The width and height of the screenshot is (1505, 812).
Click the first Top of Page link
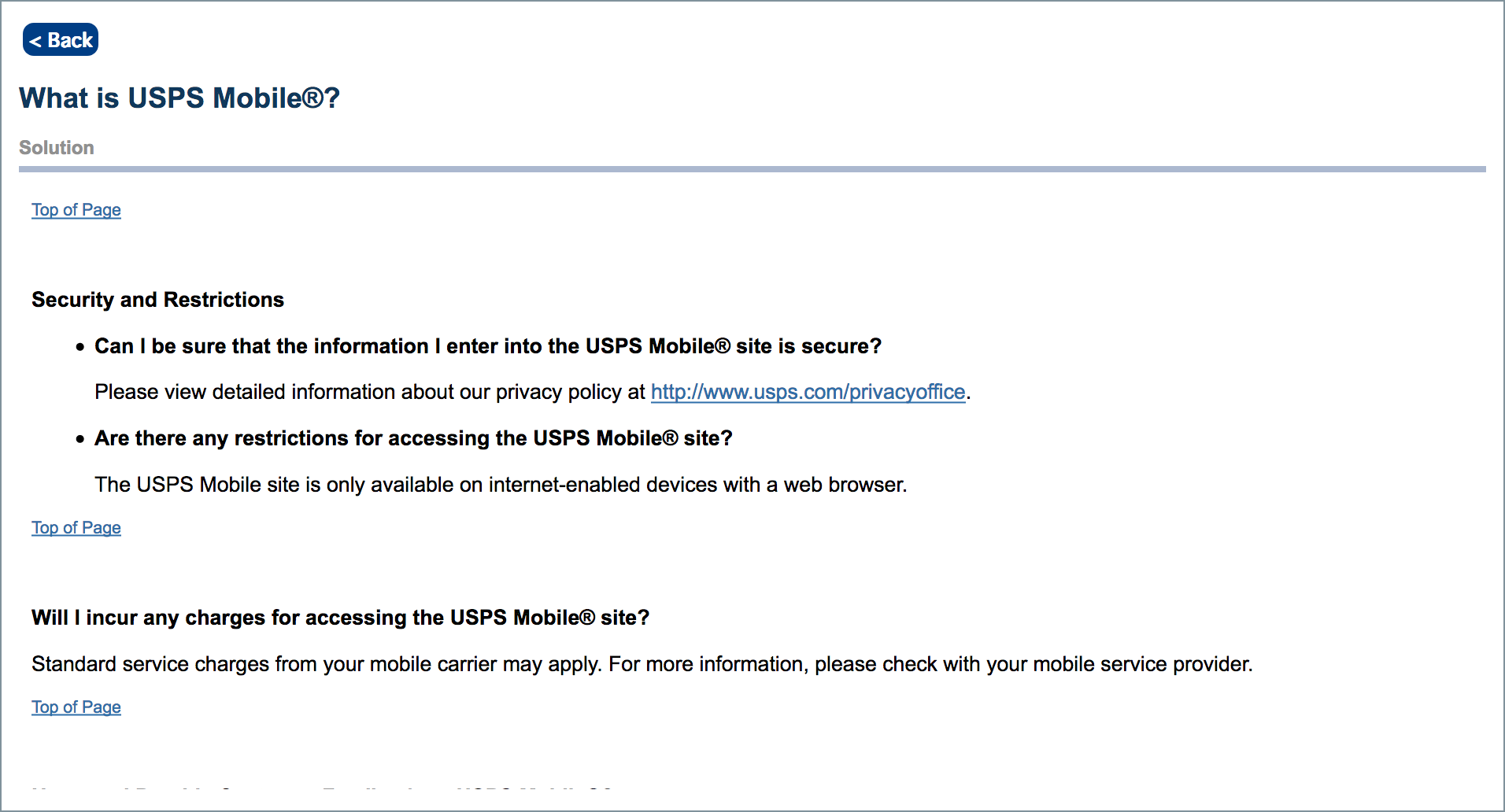[x=76, y=209]
